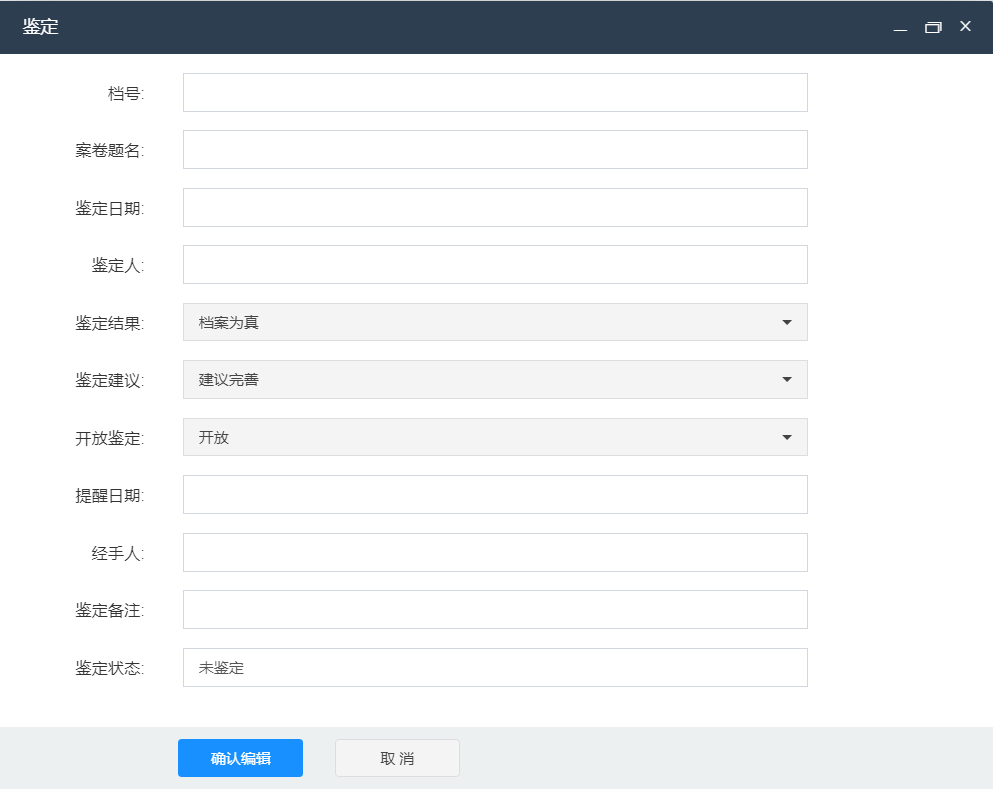
Task: Focus the 案卷题名 text box
Action: point(495,149)
